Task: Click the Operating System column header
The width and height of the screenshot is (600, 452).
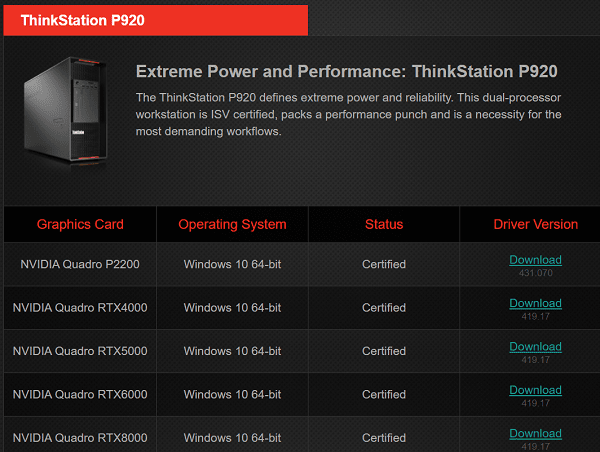Action: tap(232, 224)
